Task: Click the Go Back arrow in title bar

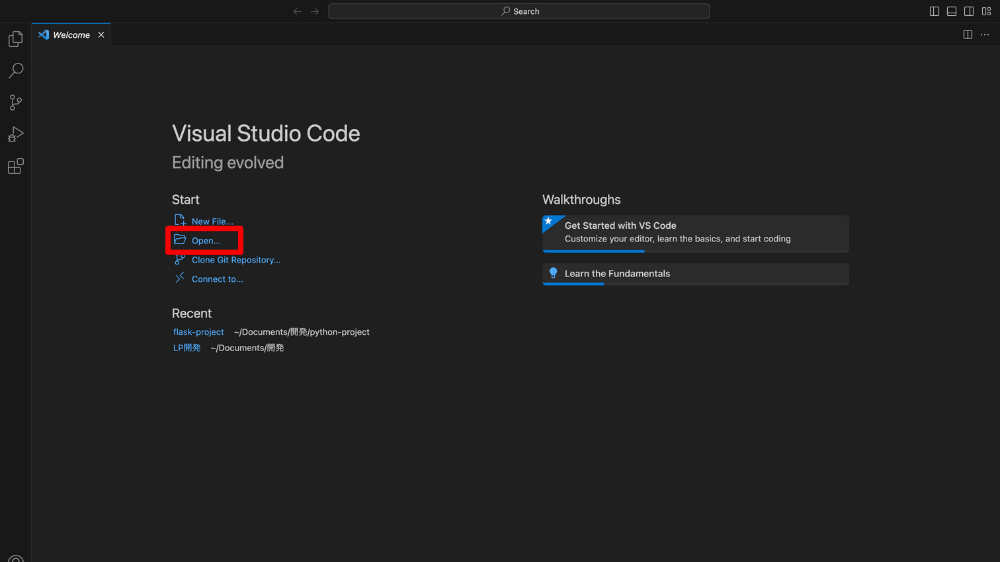Action: 297,12
